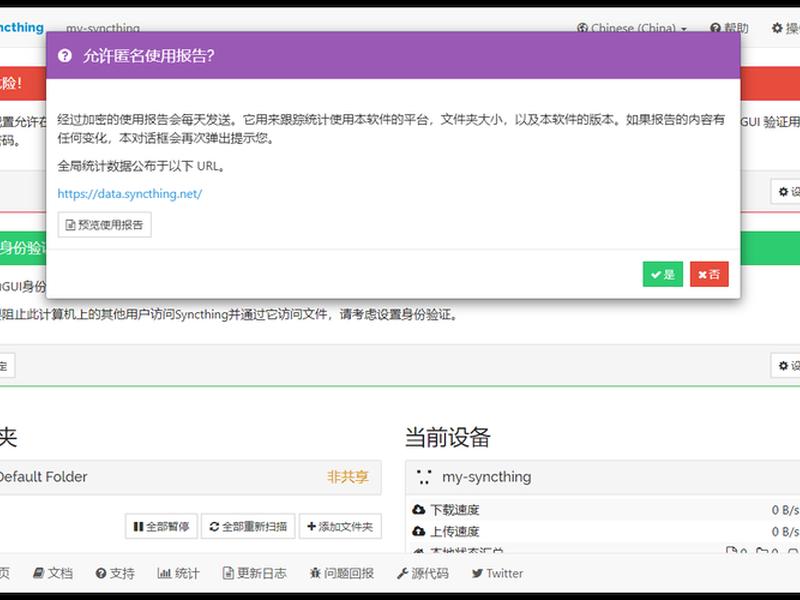Click the download cloud icon next to 下载速度
The width and height of the screenshot is (800, 600).
click(418, 509)
